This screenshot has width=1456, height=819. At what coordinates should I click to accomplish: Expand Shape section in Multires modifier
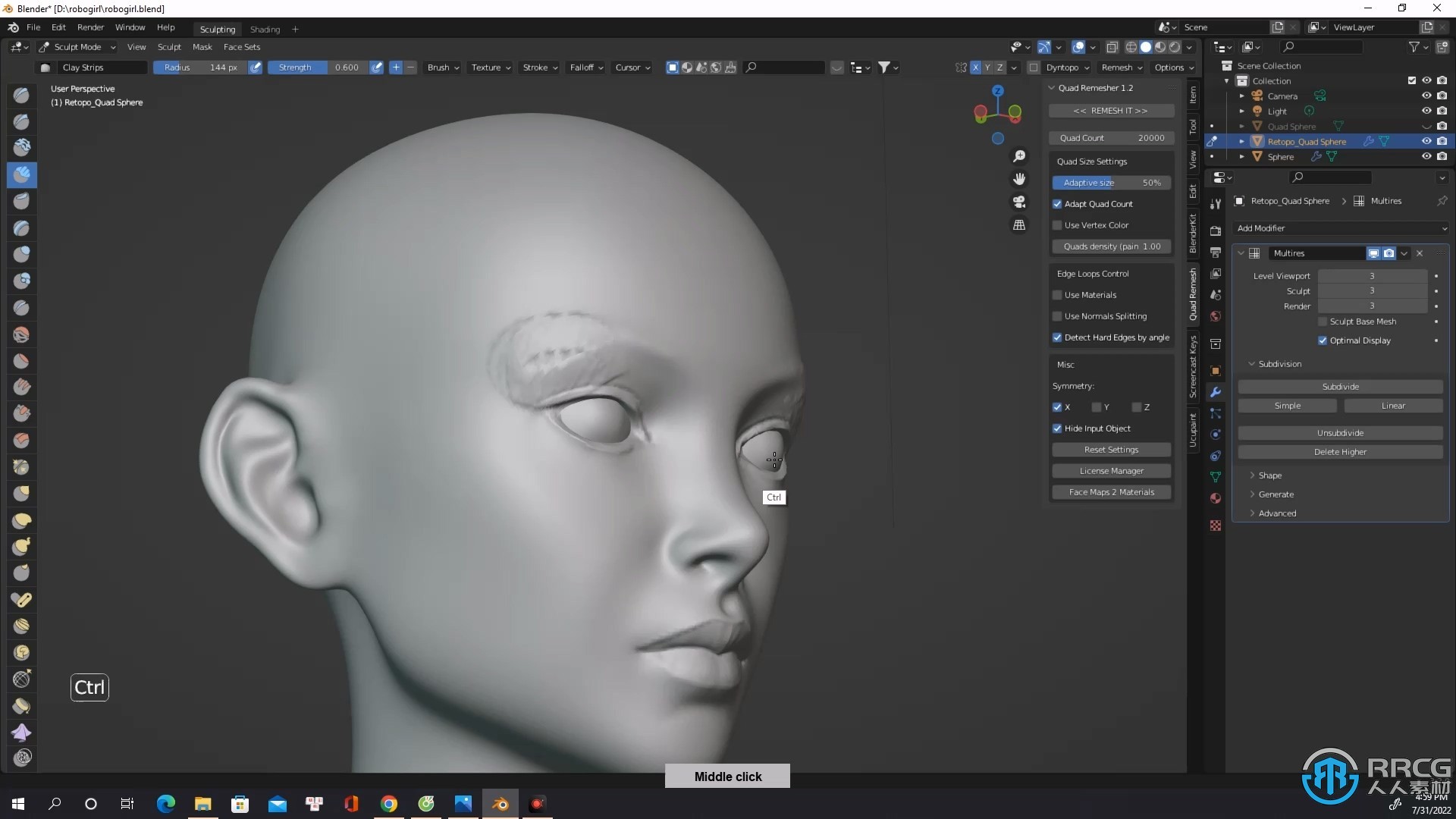pos(1270,475)
